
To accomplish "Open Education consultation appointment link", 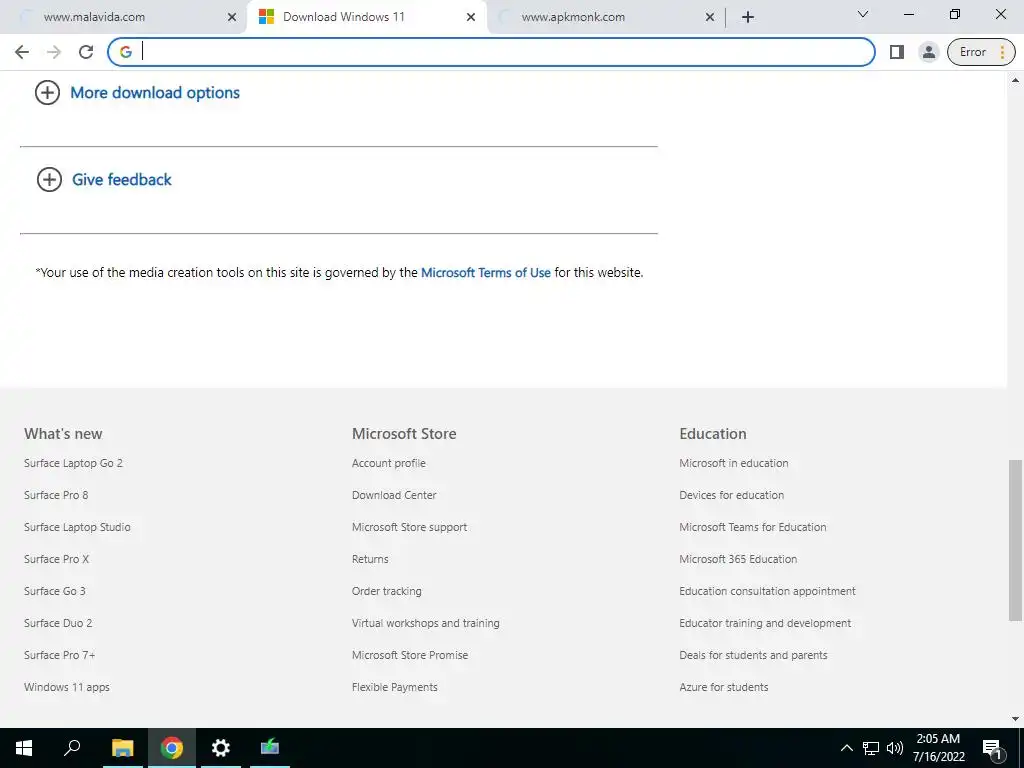I will click(x=767, y=591).
